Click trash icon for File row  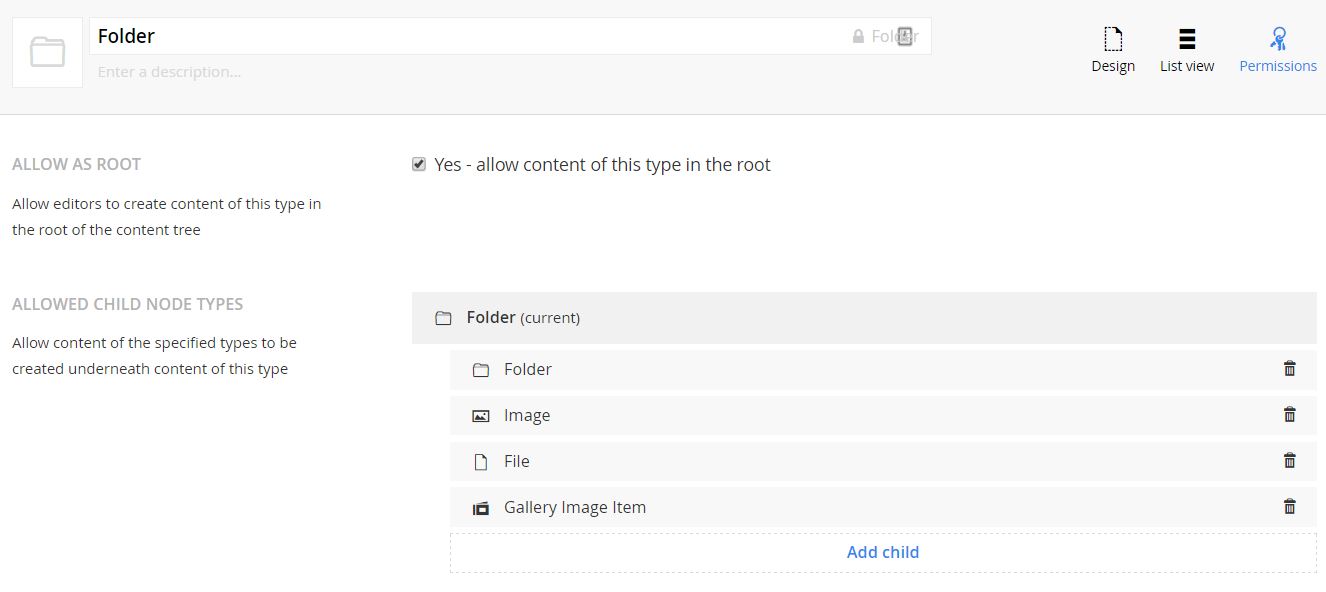tap(1289, 461)
